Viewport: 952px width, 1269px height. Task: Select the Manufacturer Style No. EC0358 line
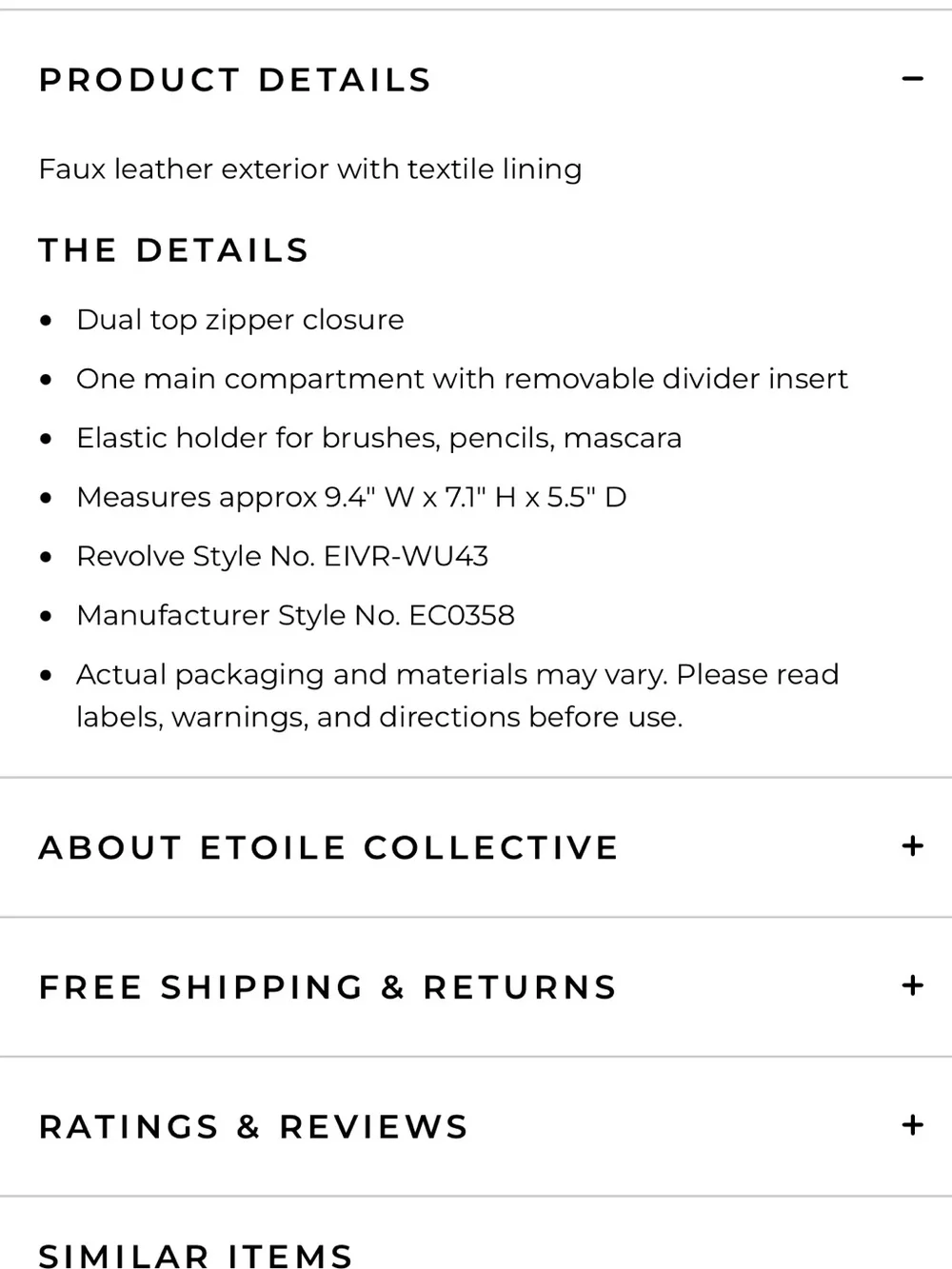click(295, 615)
